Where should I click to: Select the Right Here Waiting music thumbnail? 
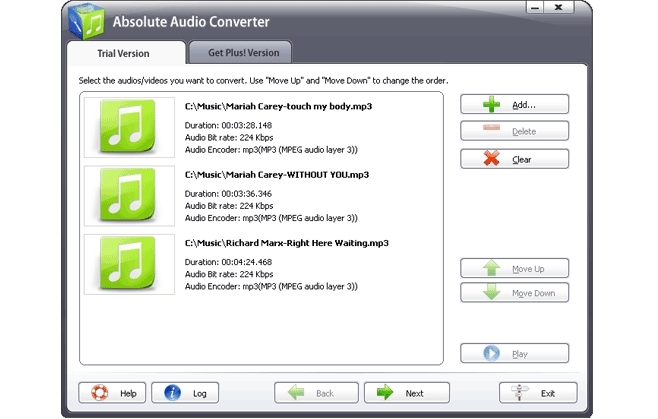coord(129,264)
